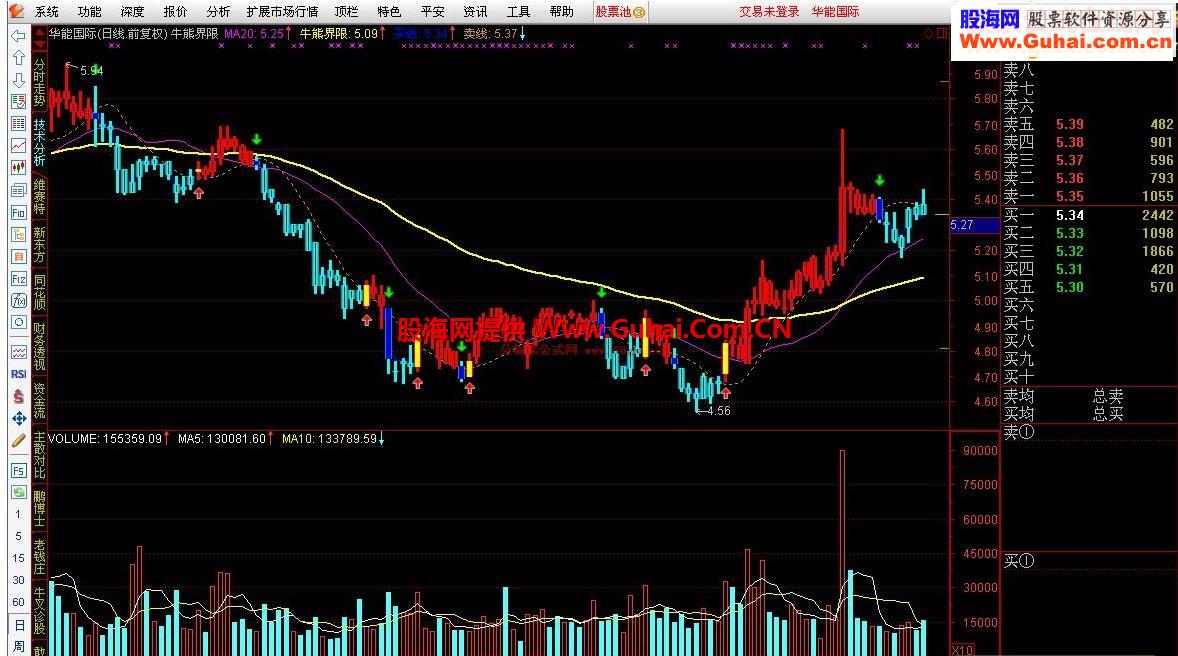Viewport: 1178px width, 656px height.
Task: Open the 扩展市场行情 menu
Action: point(282,11)
